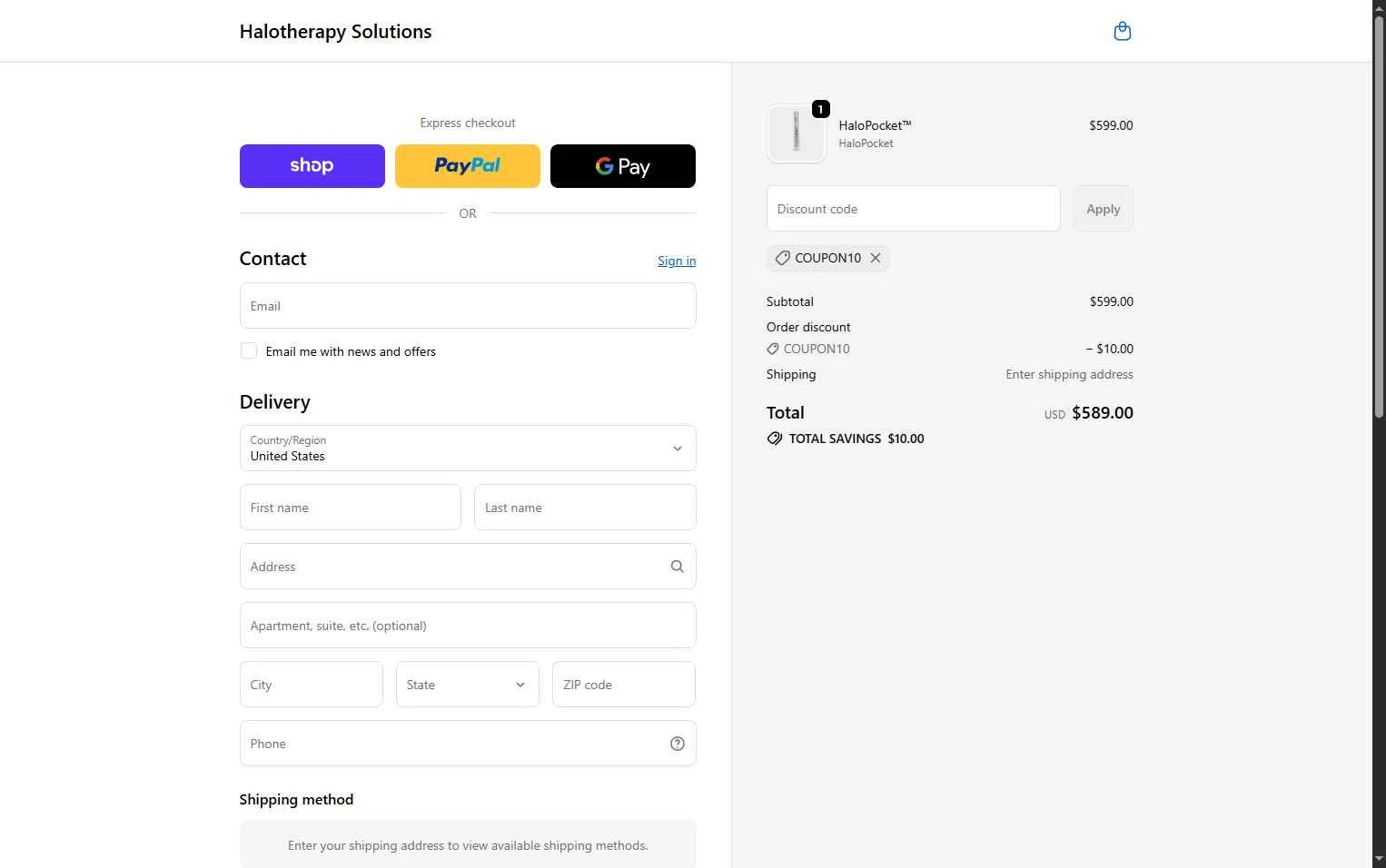The image size is (1386, 868).
Task: Click the tag icon beside Total Savings
Action: (775, 439)
